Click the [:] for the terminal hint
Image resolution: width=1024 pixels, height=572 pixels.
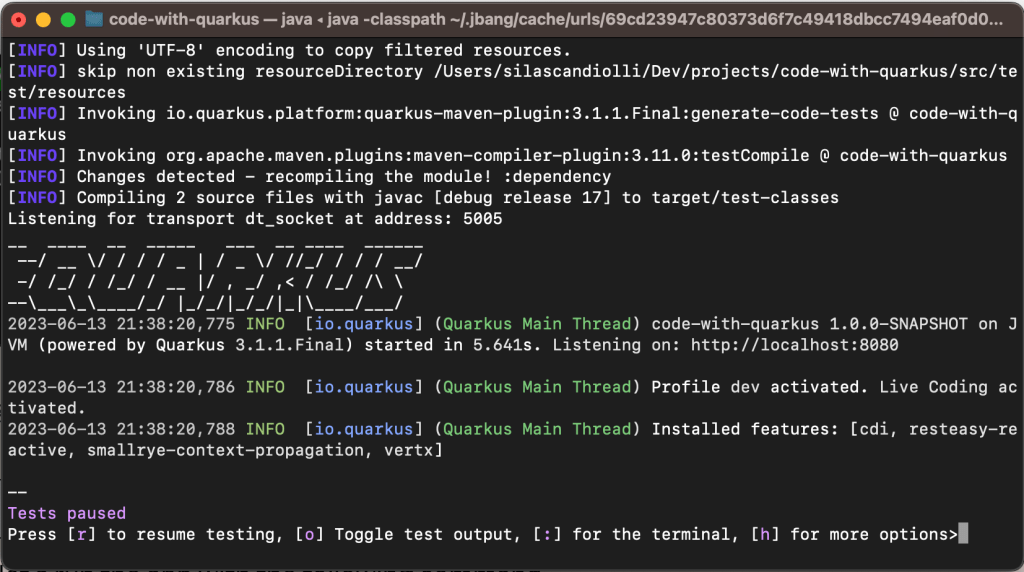click(545, 534)
